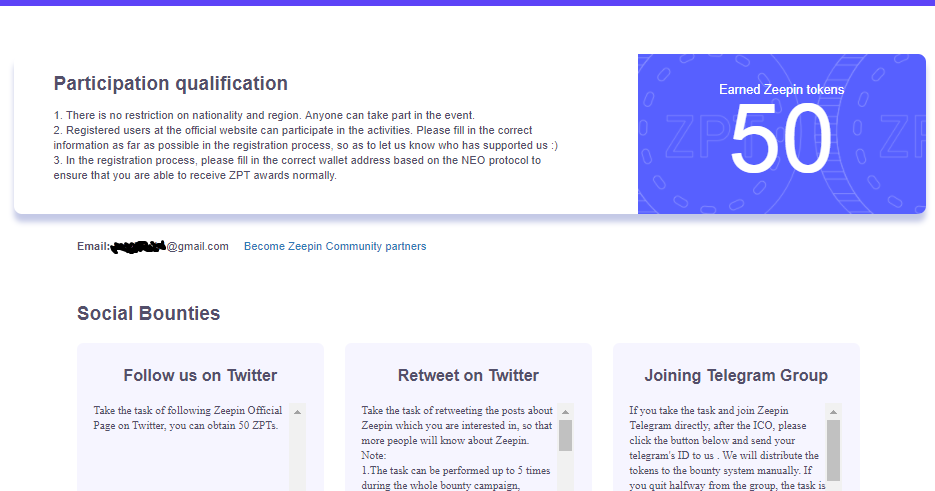935x491 pixels.
Task: Click the Retweet on Twitter card title
Action: click(x=468, y=375)
